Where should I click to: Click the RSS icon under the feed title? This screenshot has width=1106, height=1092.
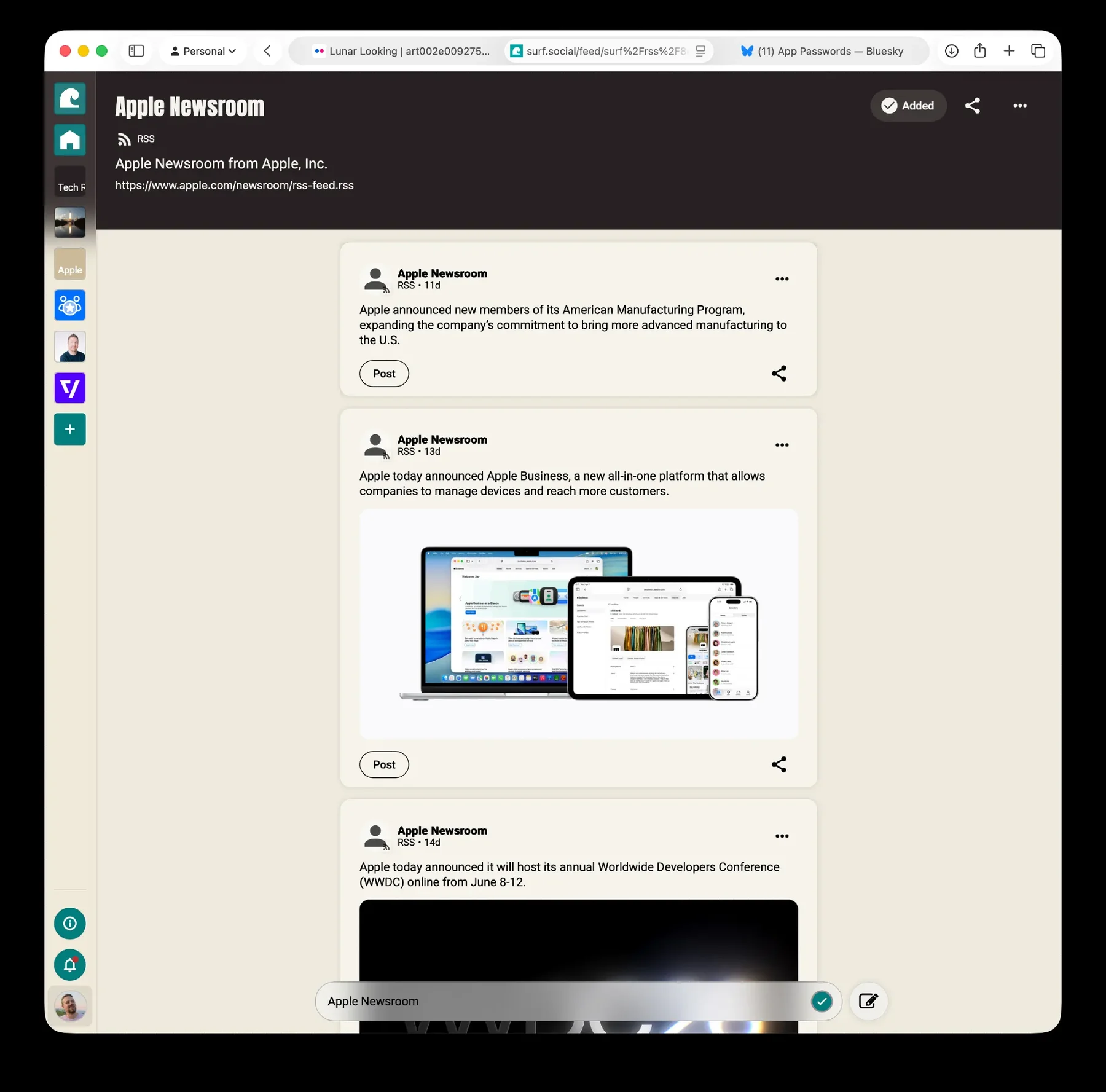tap(124, 139)
